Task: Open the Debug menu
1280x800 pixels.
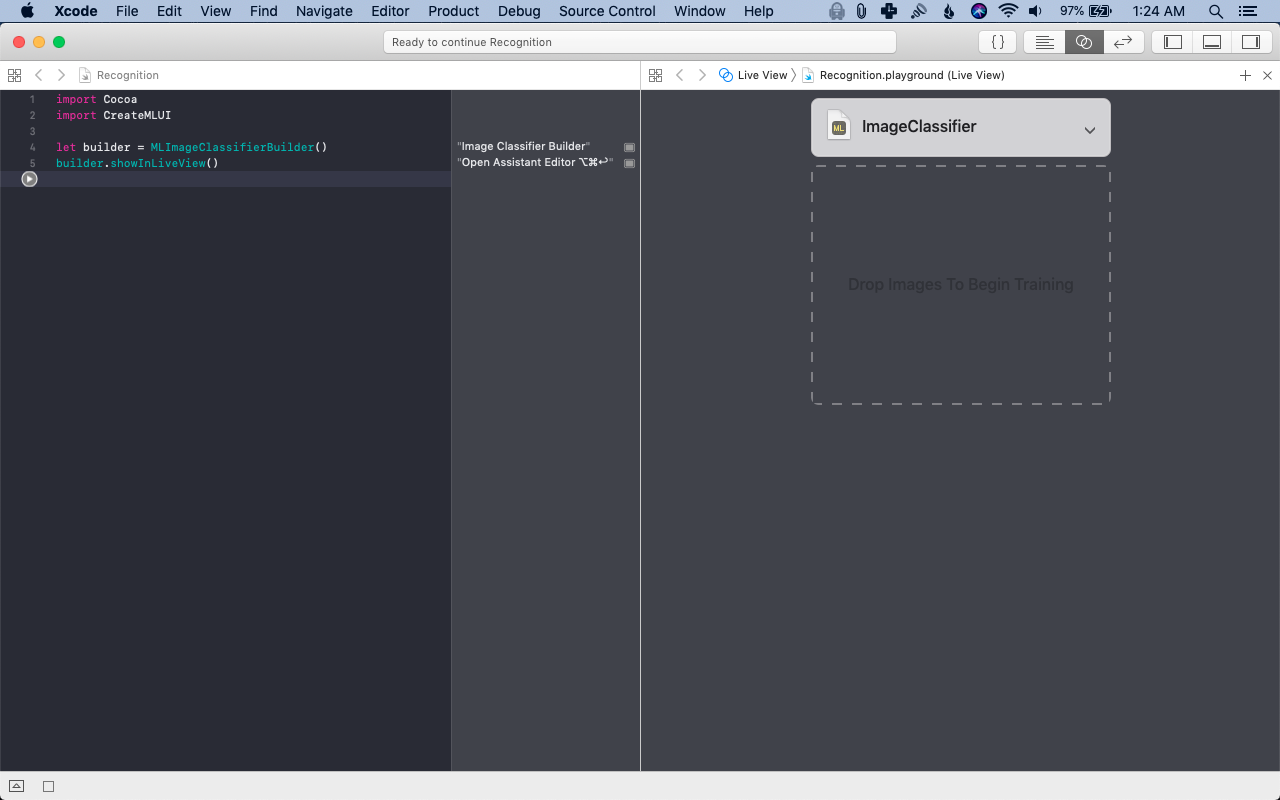Action: 519,11
